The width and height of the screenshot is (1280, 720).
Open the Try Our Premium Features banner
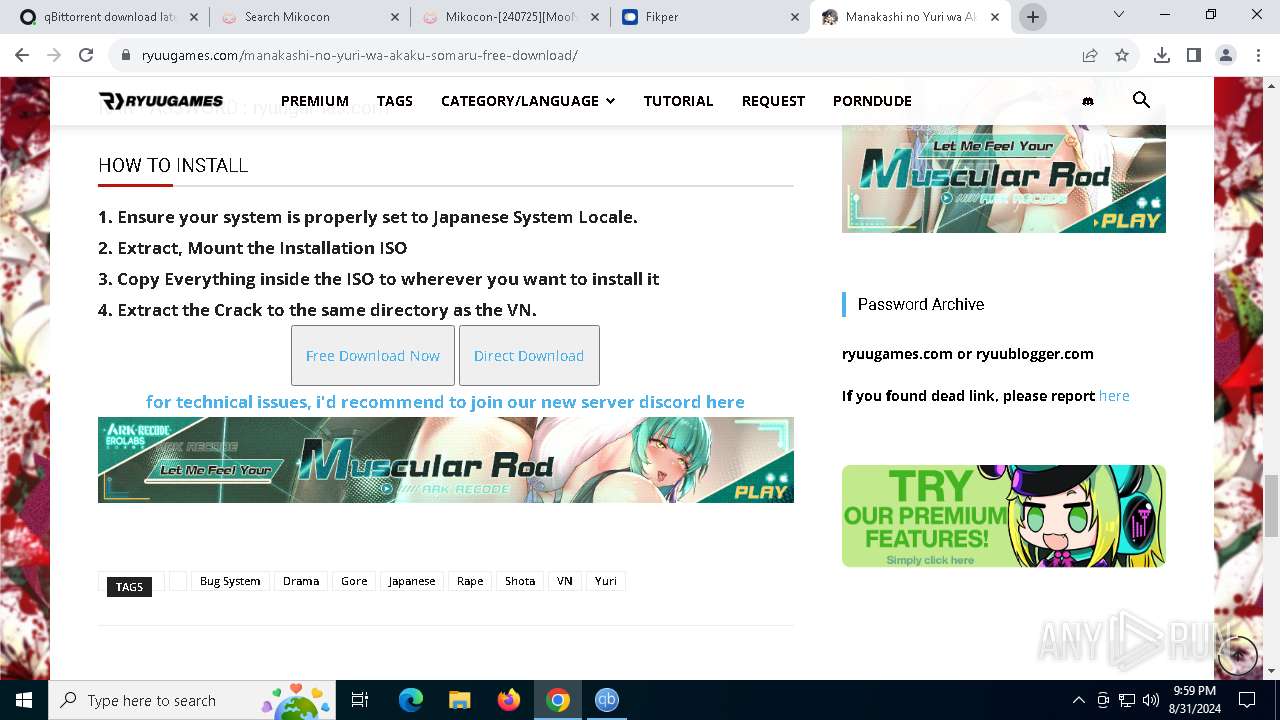click(x=1003, y=516)
